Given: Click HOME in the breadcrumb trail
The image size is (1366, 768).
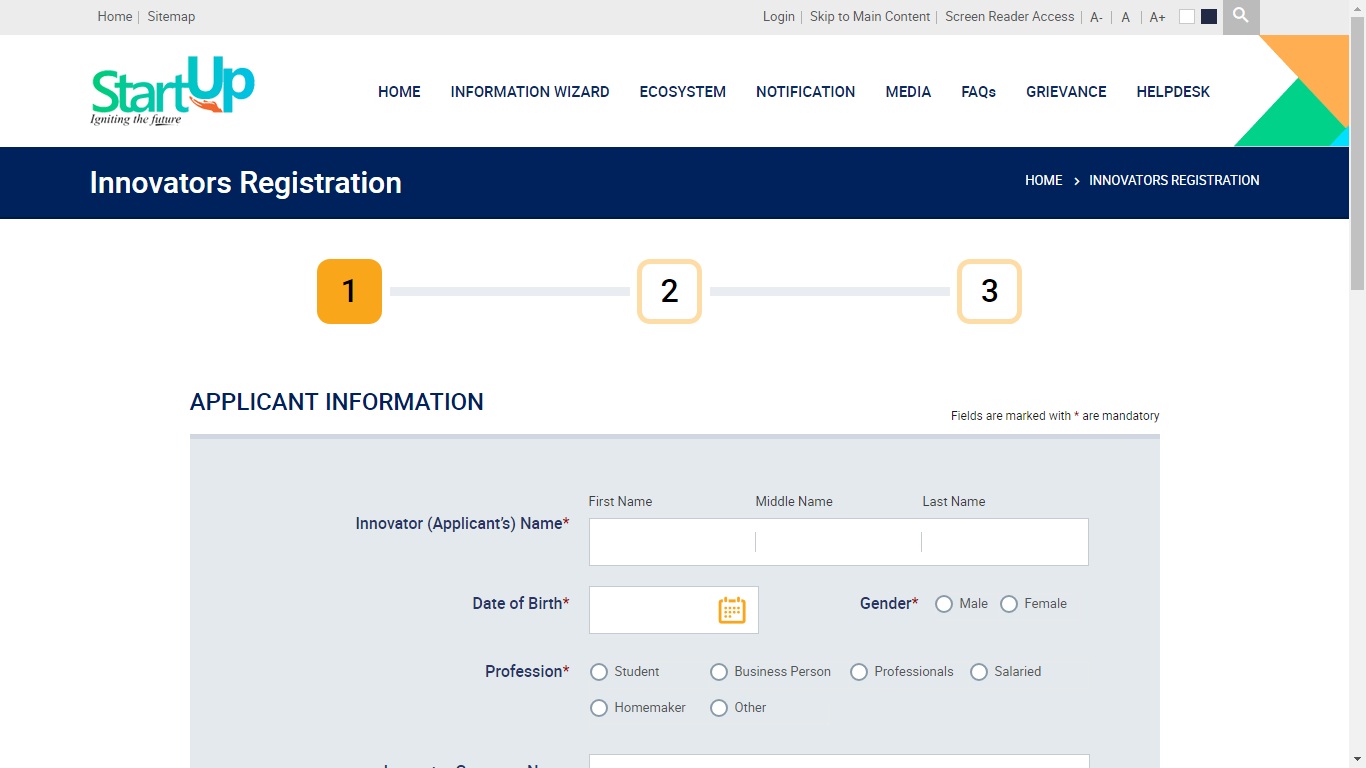Looking at the screenshot, I should click(1043, 180).
